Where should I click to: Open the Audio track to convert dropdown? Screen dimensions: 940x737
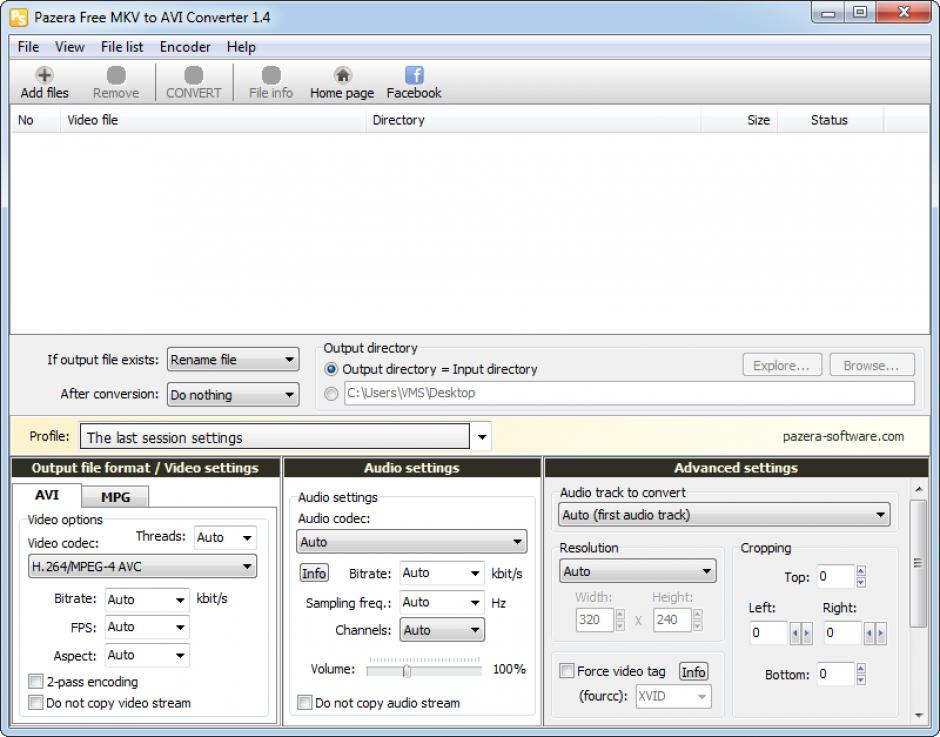click(724, 515)
